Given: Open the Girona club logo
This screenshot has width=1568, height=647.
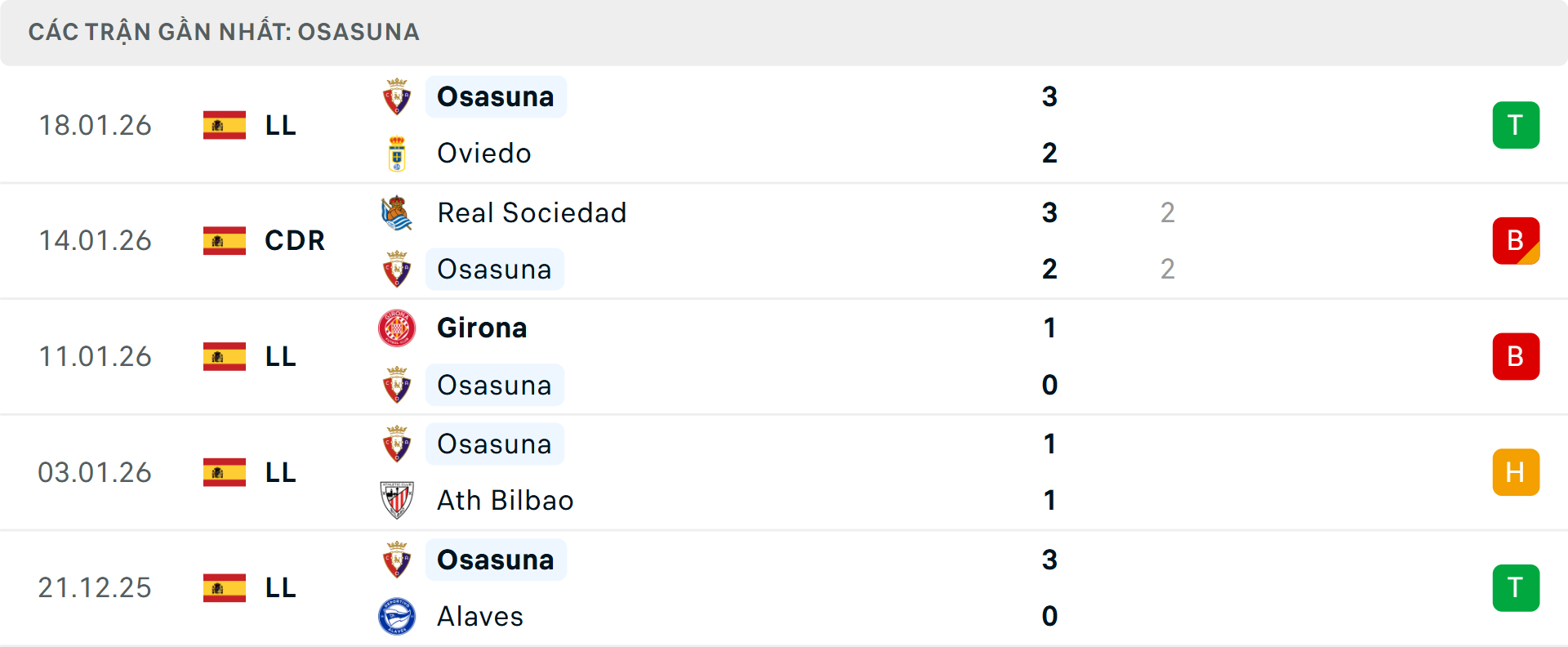Looking at the screenshot, I should (x=397, y=328).
